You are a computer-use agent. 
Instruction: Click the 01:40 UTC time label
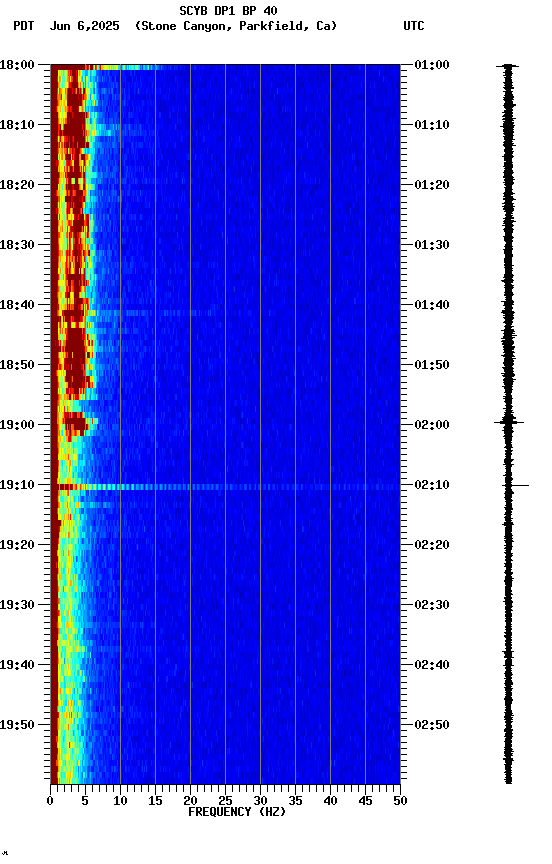pos(432,305)
